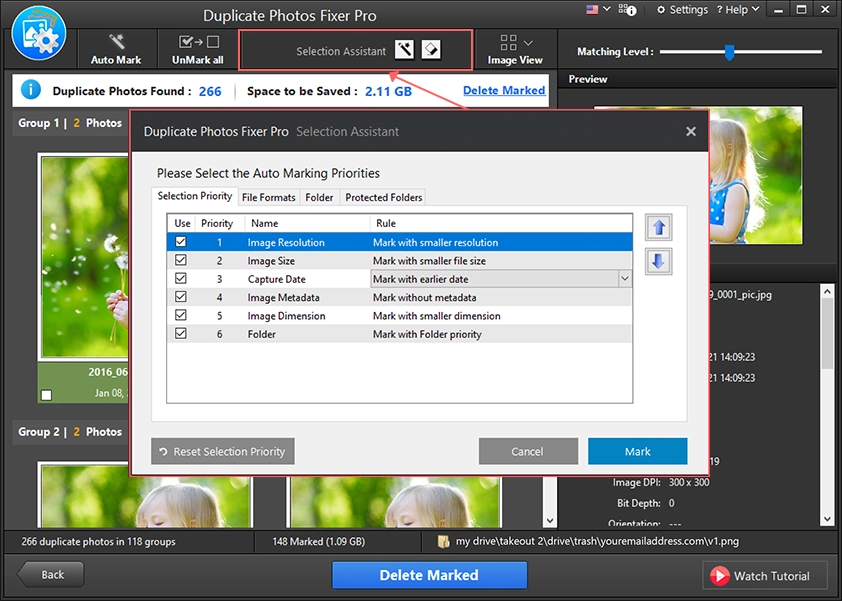Viewport: 842px width, 601px height.
Task: Click the Preview image of the girl
Action: [756, 175]
